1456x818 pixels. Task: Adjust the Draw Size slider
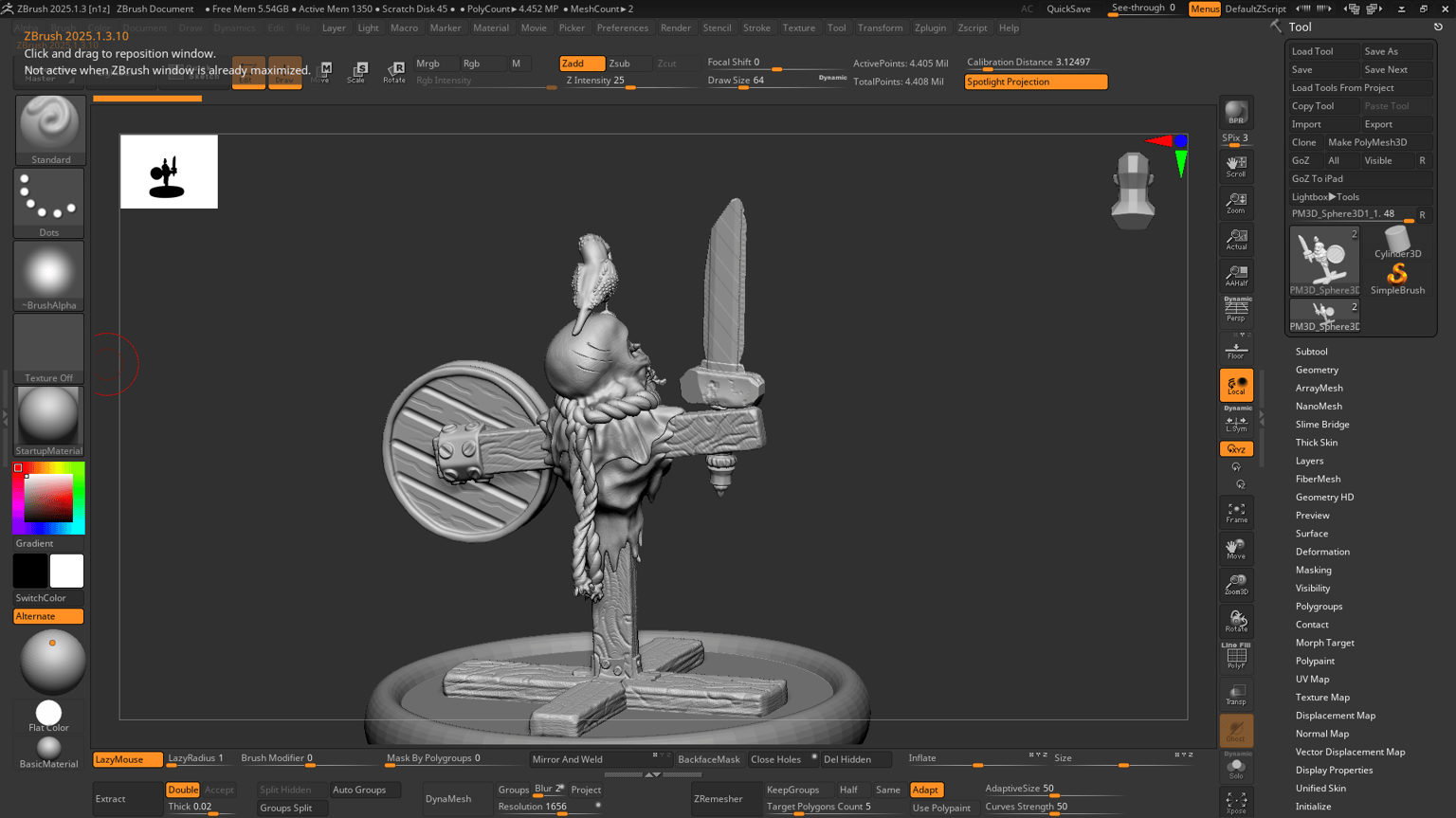click(777, 82)
